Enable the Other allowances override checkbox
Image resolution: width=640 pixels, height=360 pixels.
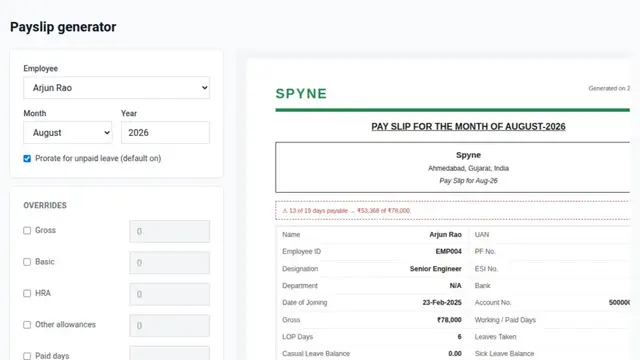click(x=27, y=325)
